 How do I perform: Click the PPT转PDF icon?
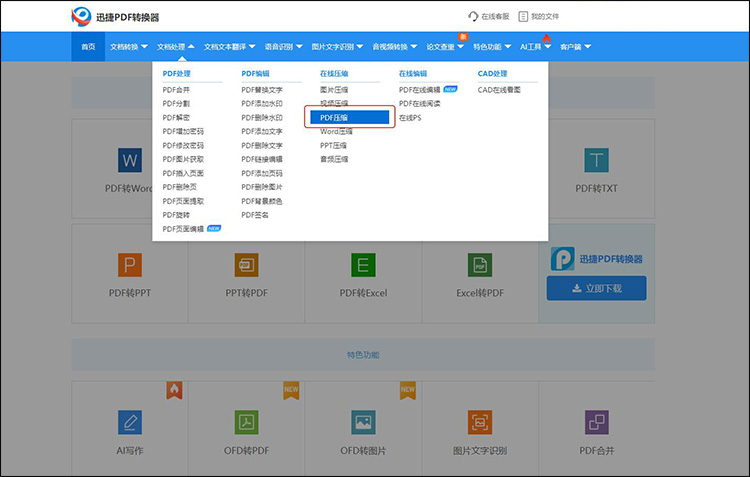[x=246, y=265]
